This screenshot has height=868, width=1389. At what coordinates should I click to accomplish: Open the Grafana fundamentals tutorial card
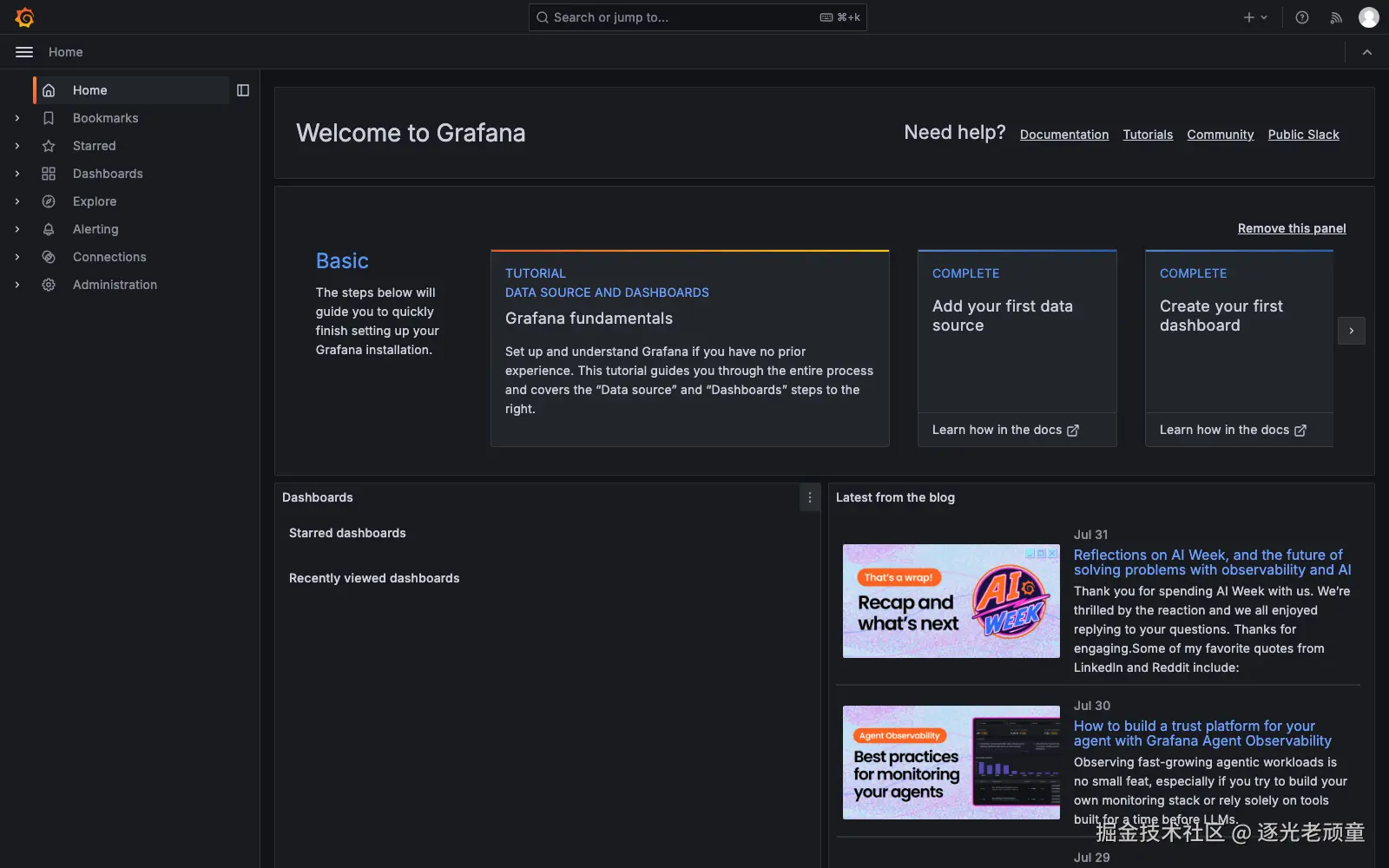[x=690, y=348]
